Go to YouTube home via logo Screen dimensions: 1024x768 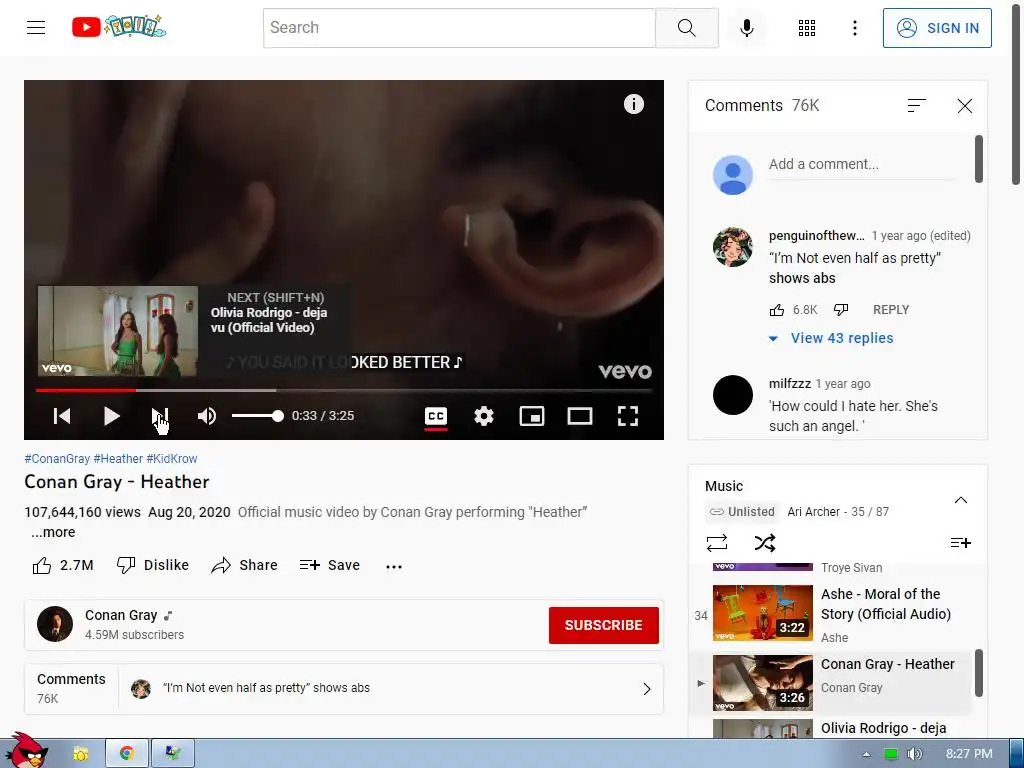[x=119, y=27]
